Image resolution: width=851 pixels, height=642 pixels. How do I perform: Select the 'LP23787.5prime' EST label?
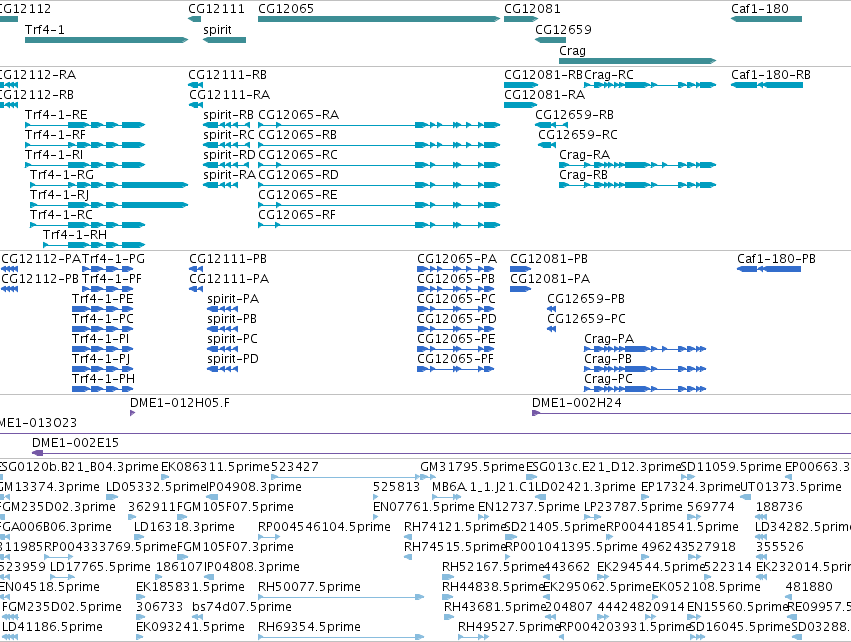pyautogui.click(x=633, y=507)
